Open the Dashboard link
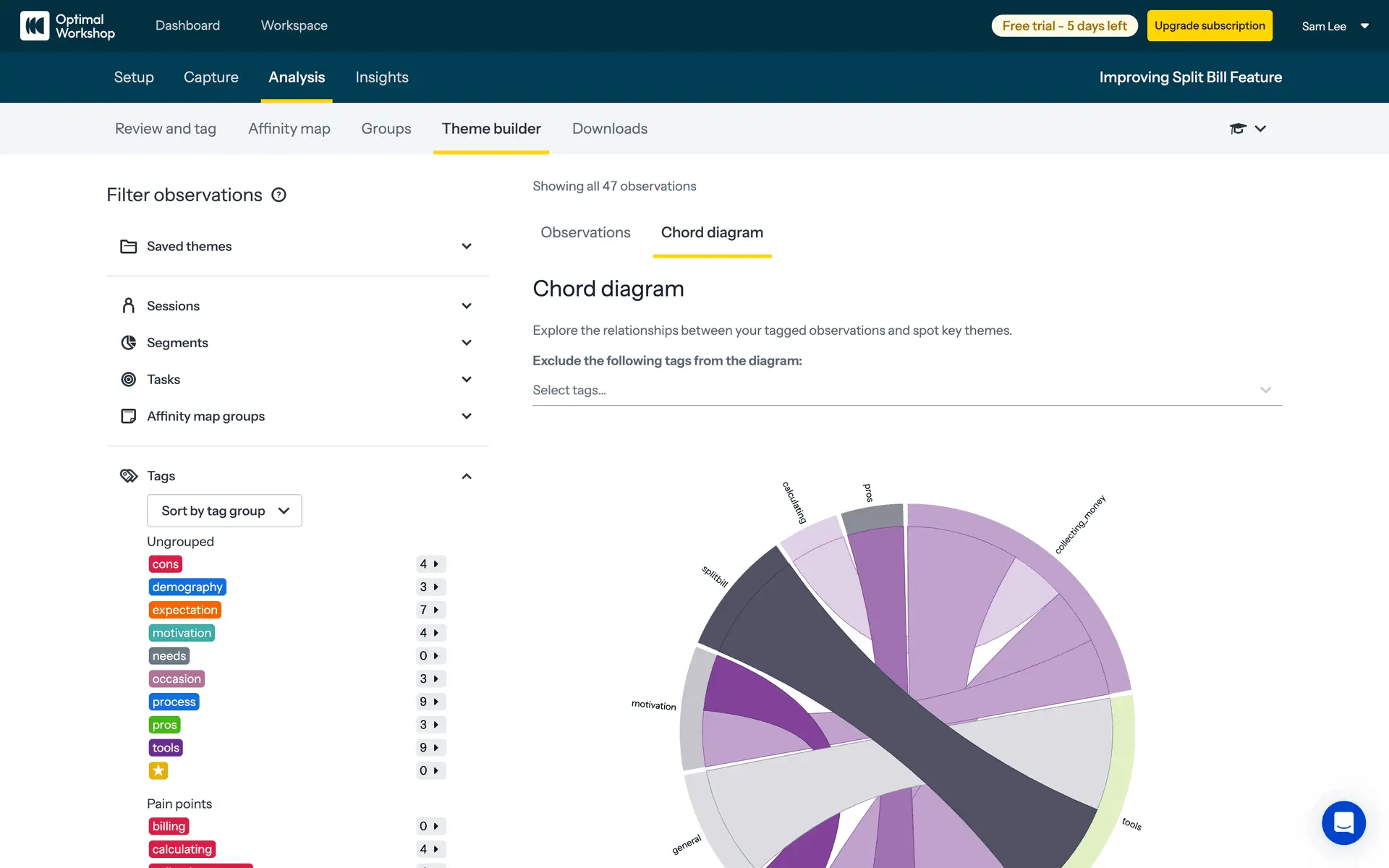This screenshot has height=868, width=1389. (x=187, y=26)
